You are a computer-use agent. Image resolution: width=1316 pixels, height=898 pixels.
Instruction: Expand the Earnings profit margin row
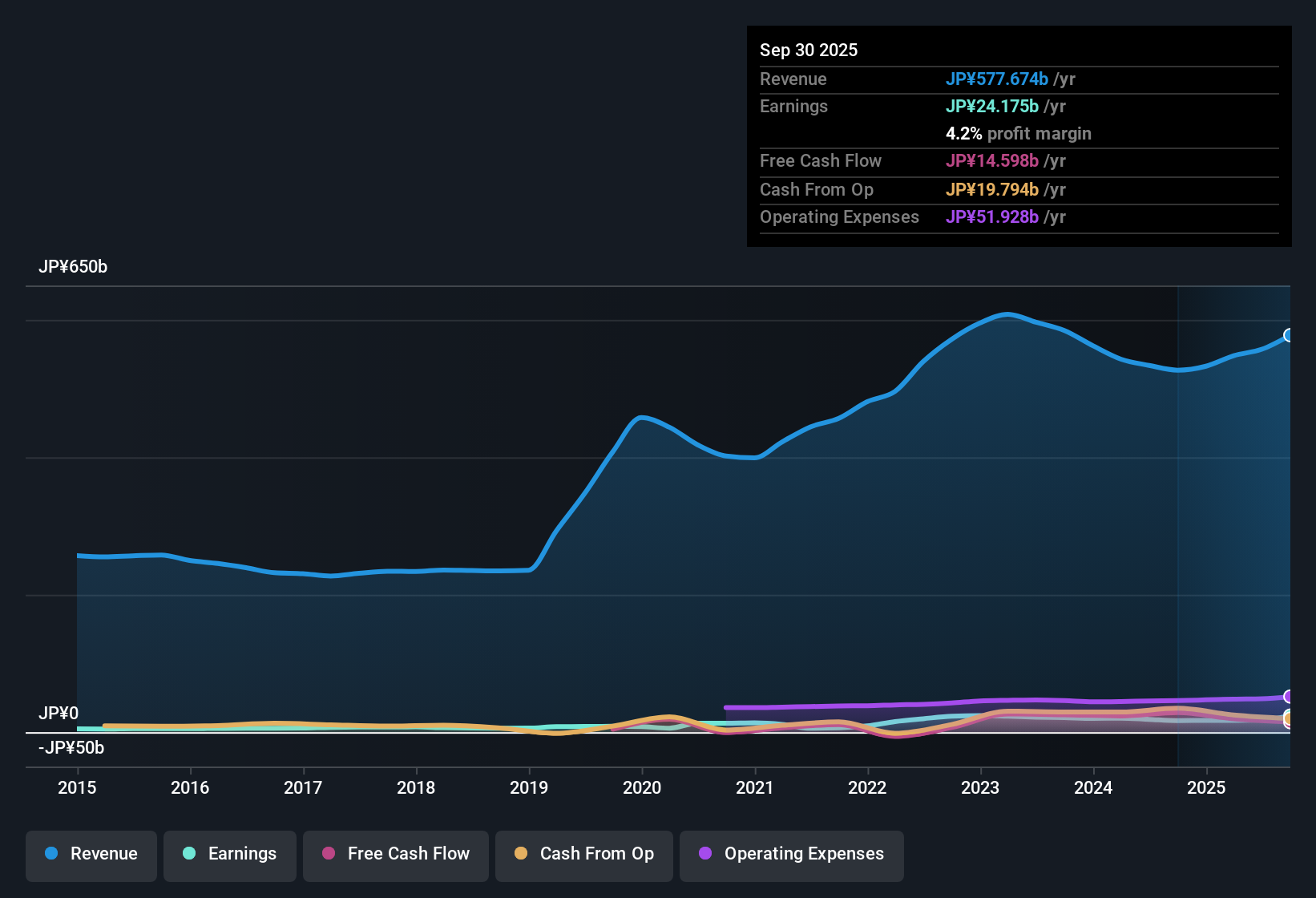pos(1018,133)
